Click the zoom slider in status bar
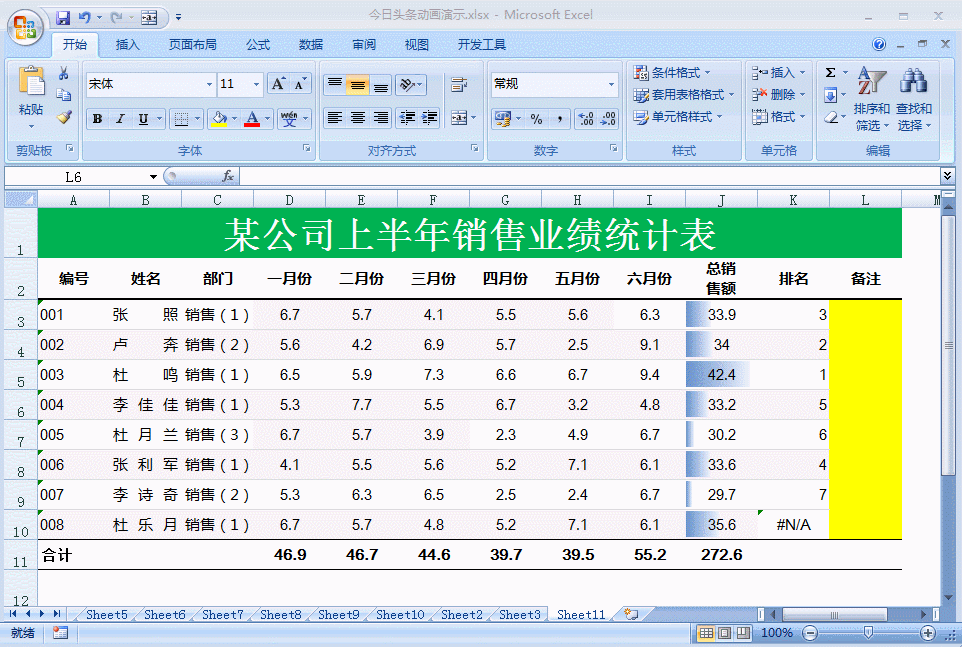 868,633
